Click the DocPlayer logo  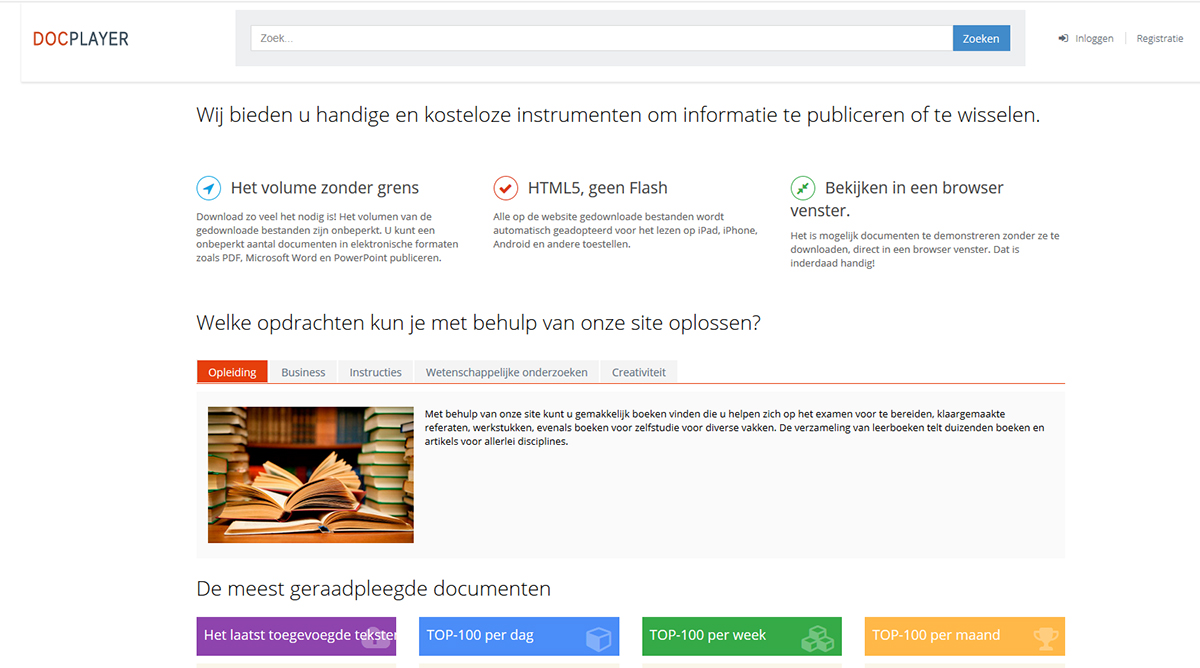click(81, 39)
